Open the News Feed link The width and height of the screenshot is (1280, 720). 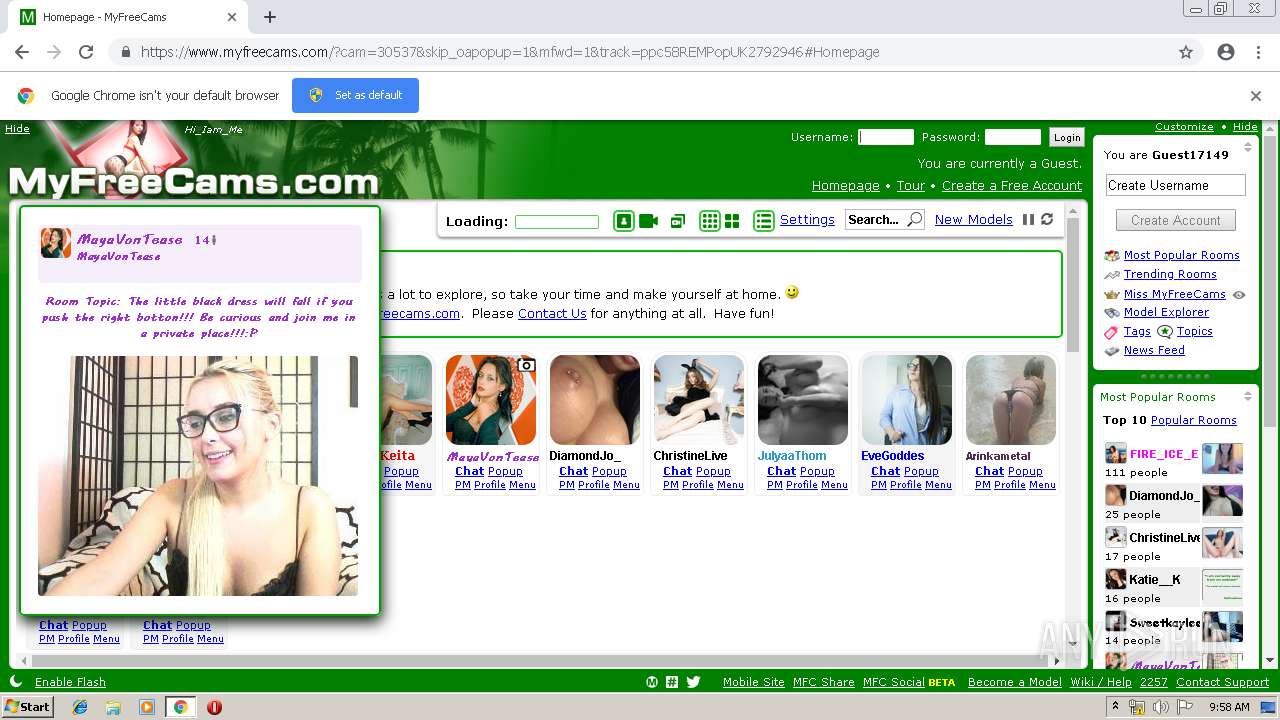point(1154,350)
